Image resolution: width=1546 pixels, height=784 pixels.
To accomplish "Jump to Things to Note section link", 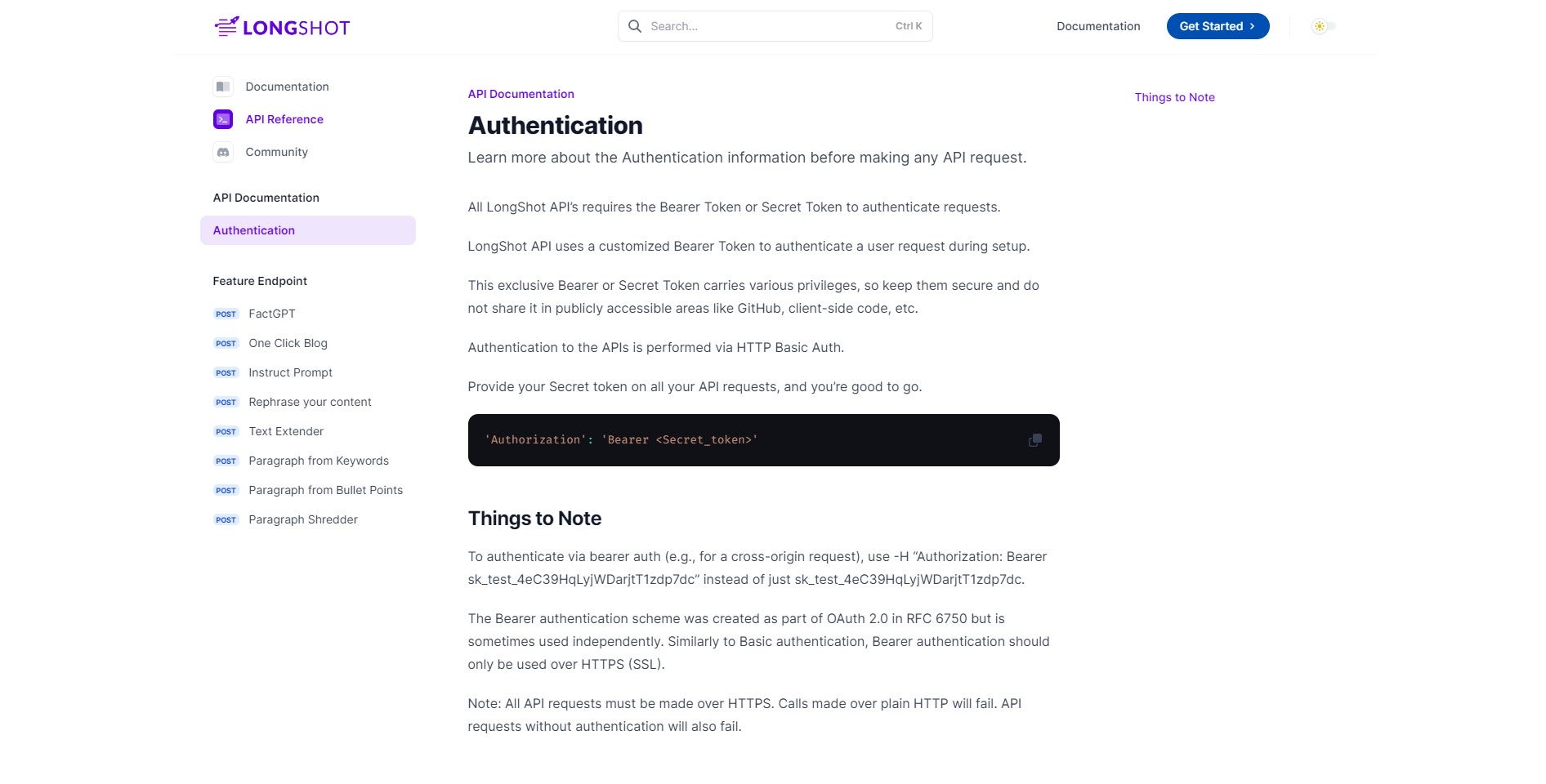I will click(1174, 97).
